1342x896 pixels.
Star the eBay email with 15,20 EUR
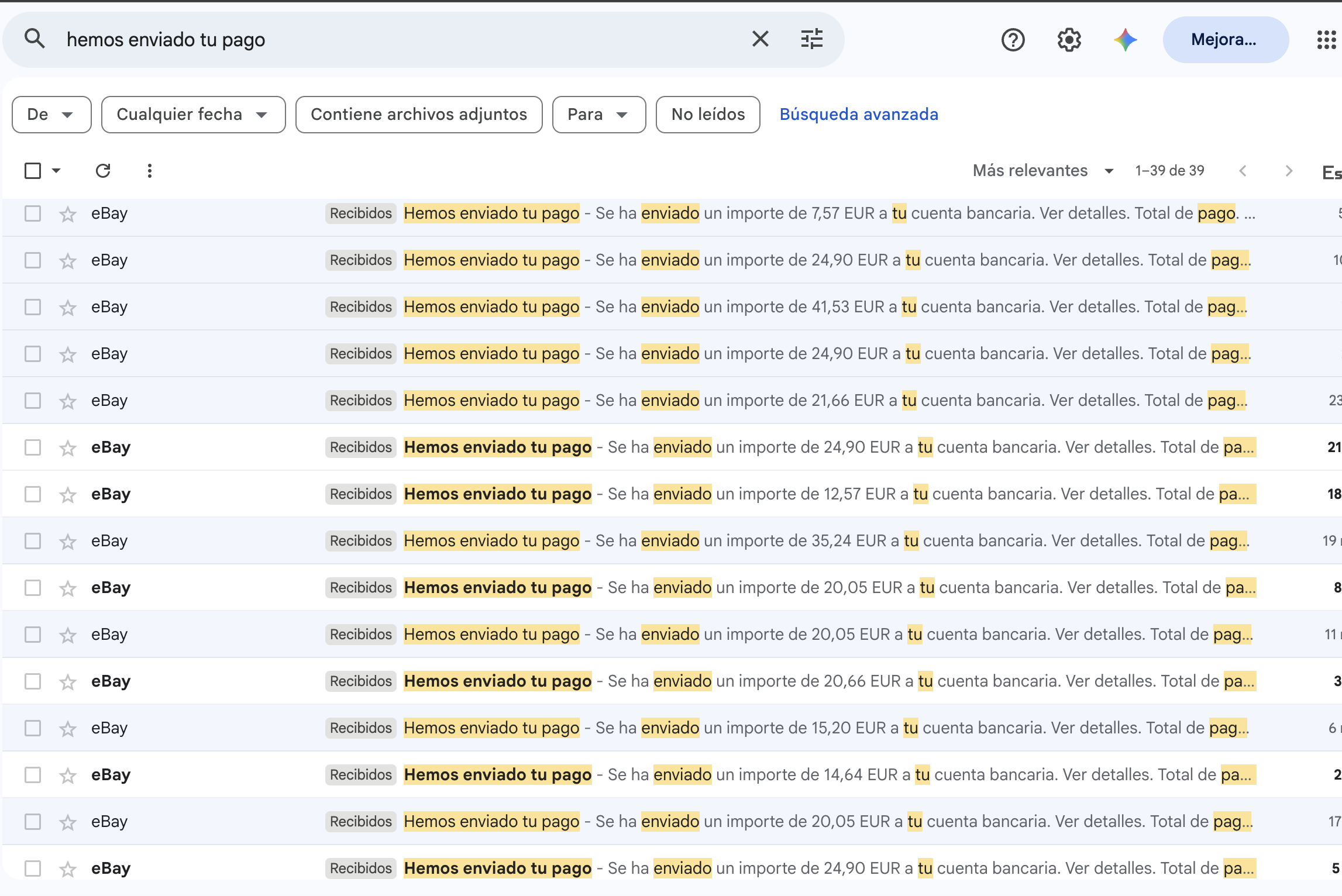[x=68, y=728]
